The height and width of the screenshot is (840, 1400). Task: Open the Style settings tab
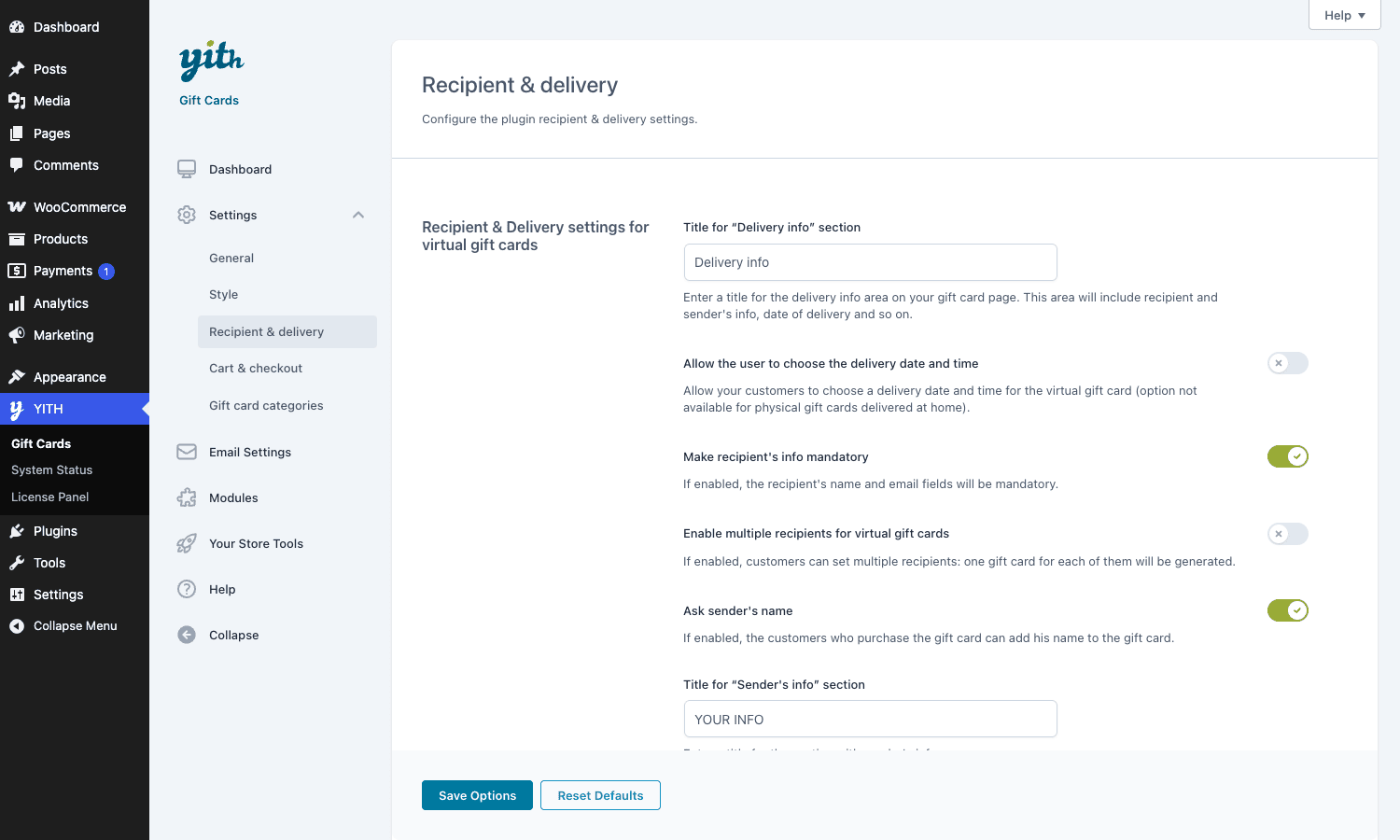pos(224,294)
